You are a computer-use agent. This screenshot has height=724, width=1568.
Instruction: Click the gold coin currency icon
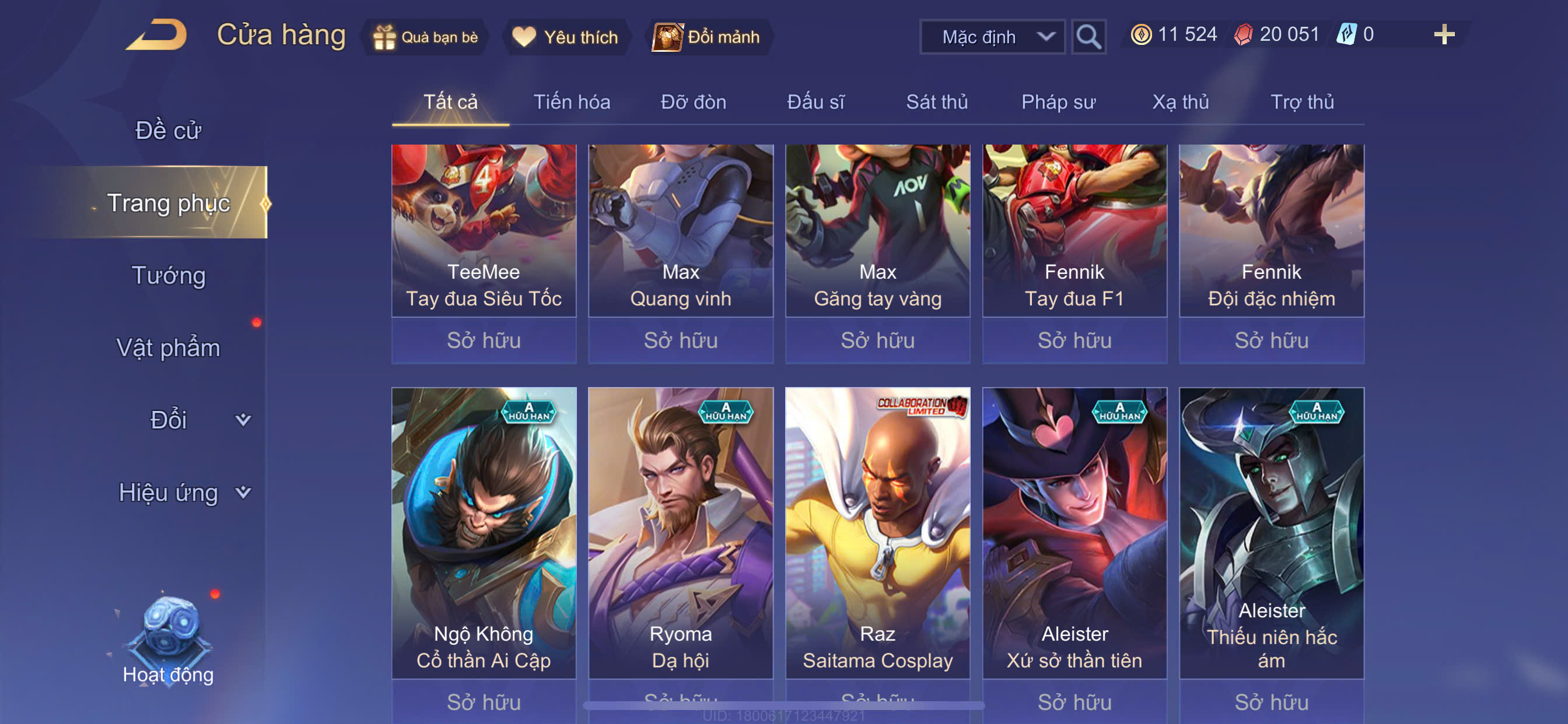1140,34
